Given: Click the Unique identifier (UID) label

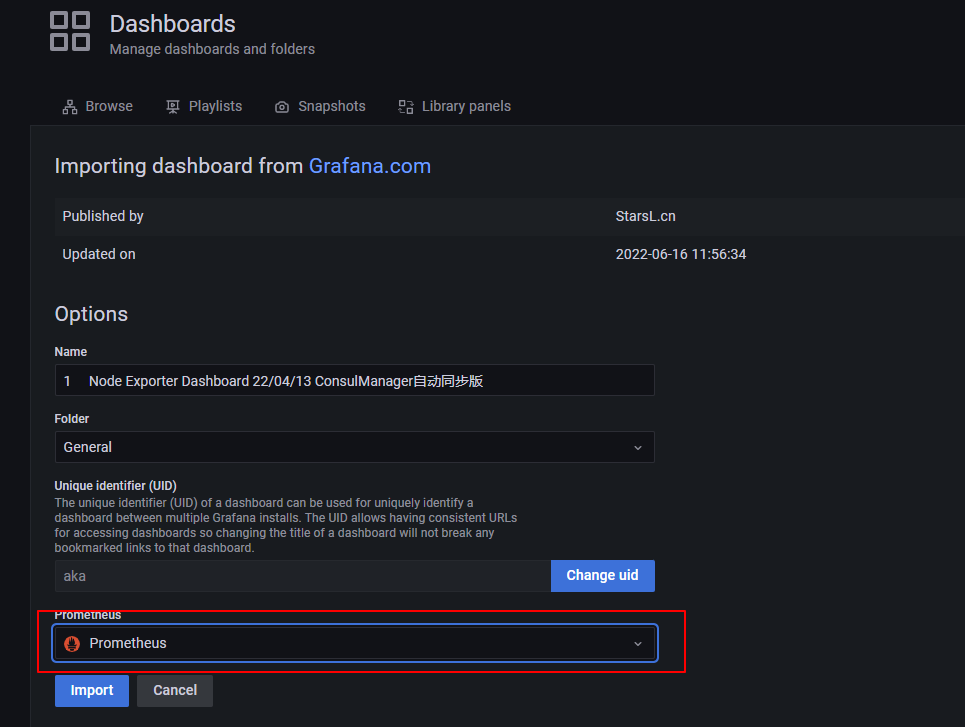Looking at the screenshot, I should 115,486.
